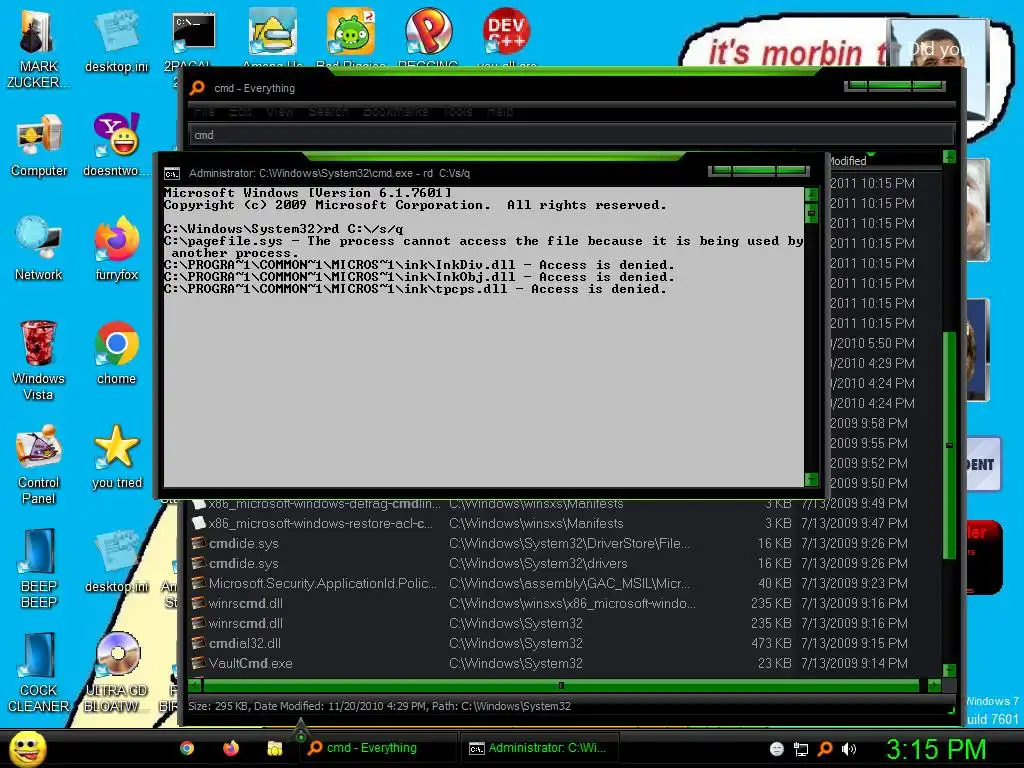Screen dimensions: 1024x768
Task: Click the cmd window title bar icon
Action: [x=172, y=174]
